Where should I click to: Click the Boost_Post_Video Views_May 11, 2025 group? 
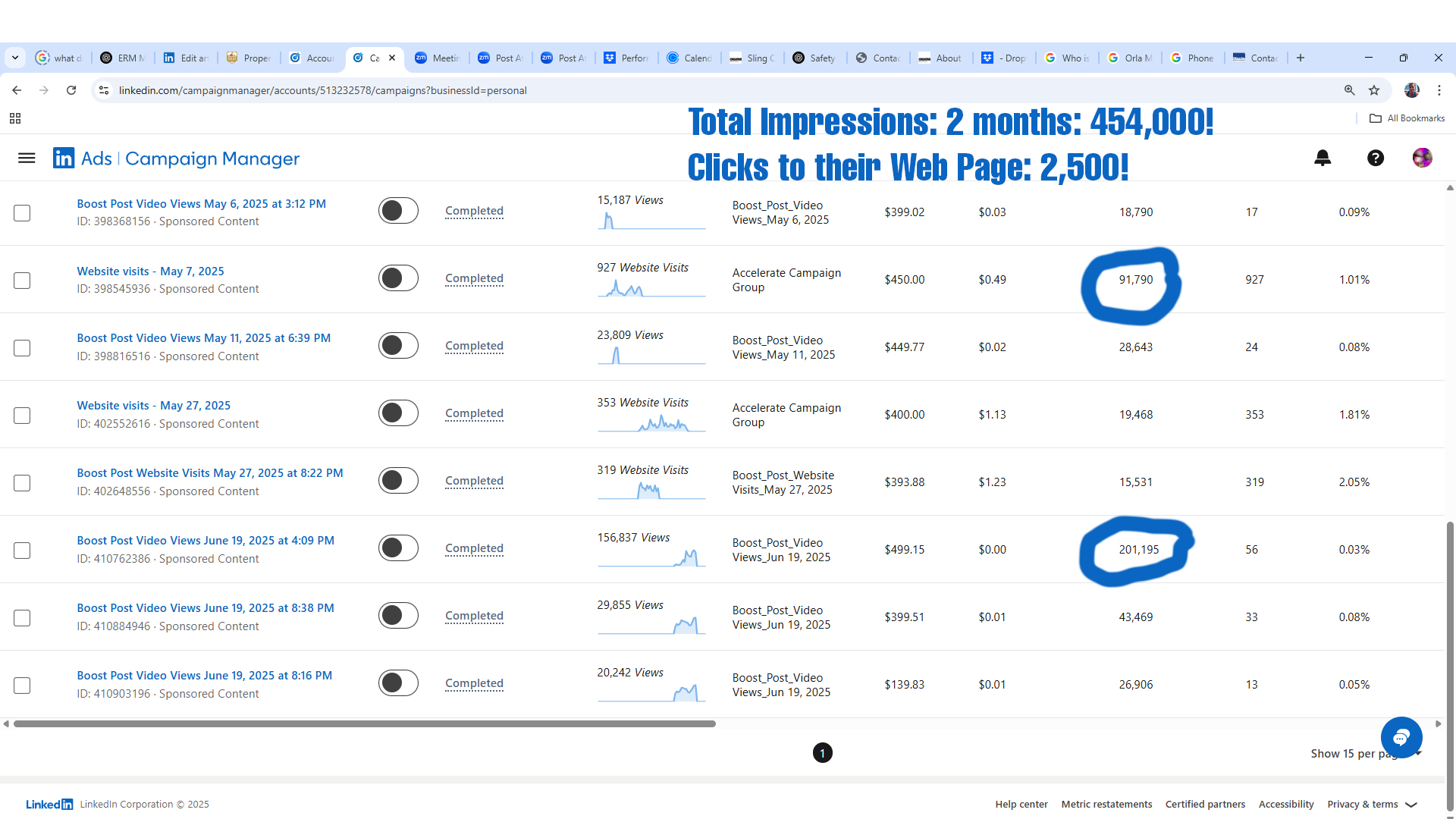coord(783,347)
